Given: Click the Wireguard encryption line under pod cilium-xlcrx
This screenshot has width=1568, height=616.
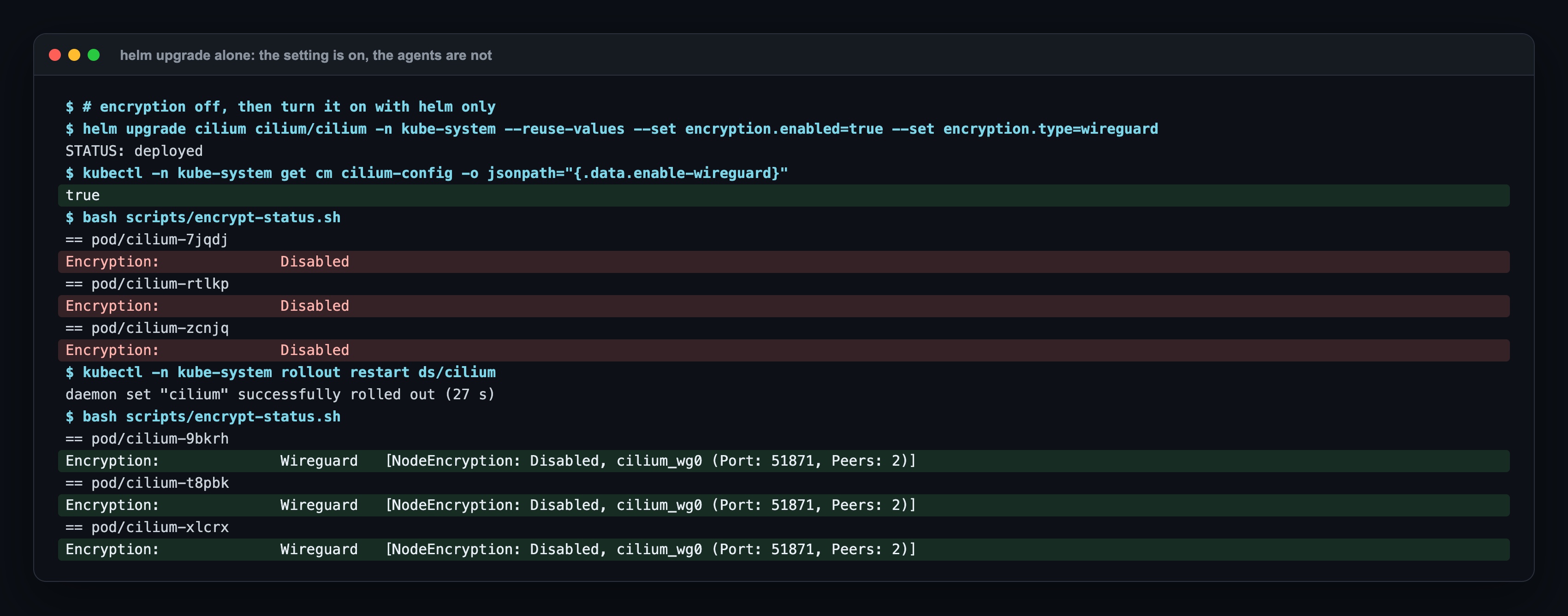Looking at the screenshot, I should [784, 550].
